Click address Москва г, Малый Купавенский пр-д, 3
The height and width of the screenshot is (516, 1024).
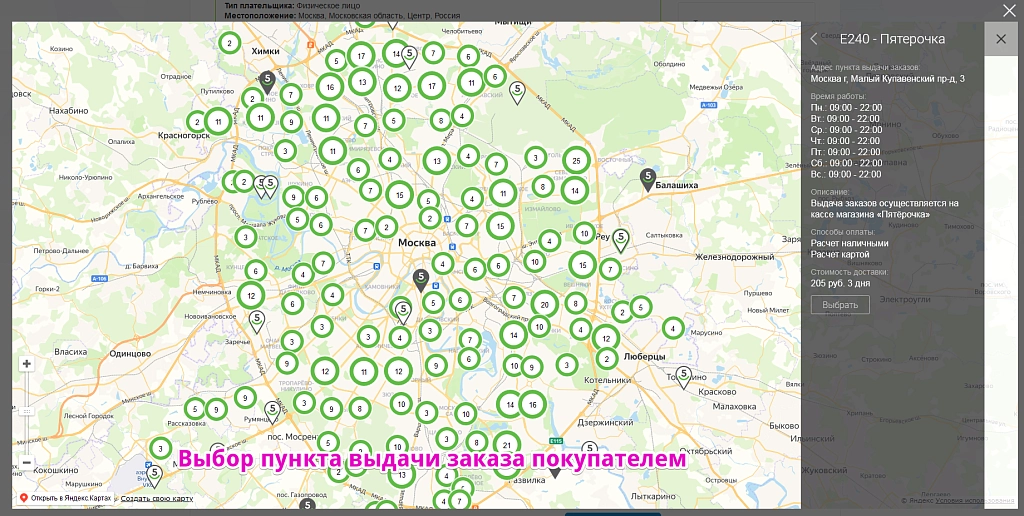pos(888,79)
